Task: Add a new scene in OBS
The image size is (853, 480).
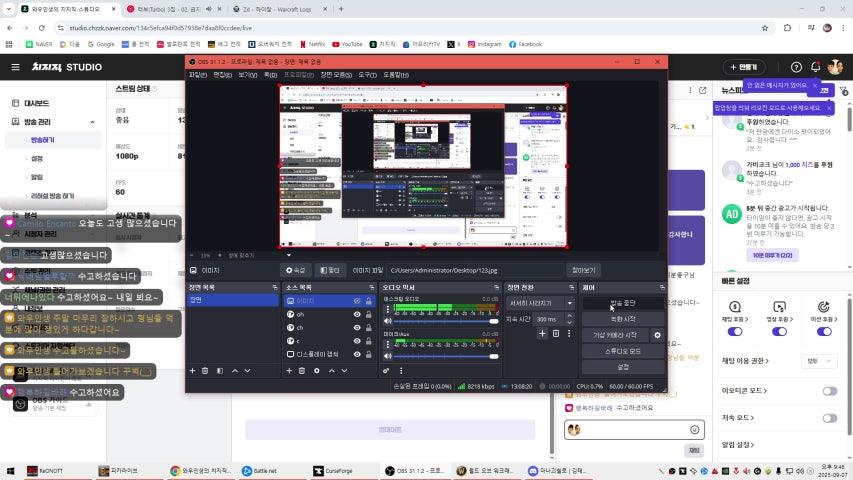Action: [x=192, y=371]
